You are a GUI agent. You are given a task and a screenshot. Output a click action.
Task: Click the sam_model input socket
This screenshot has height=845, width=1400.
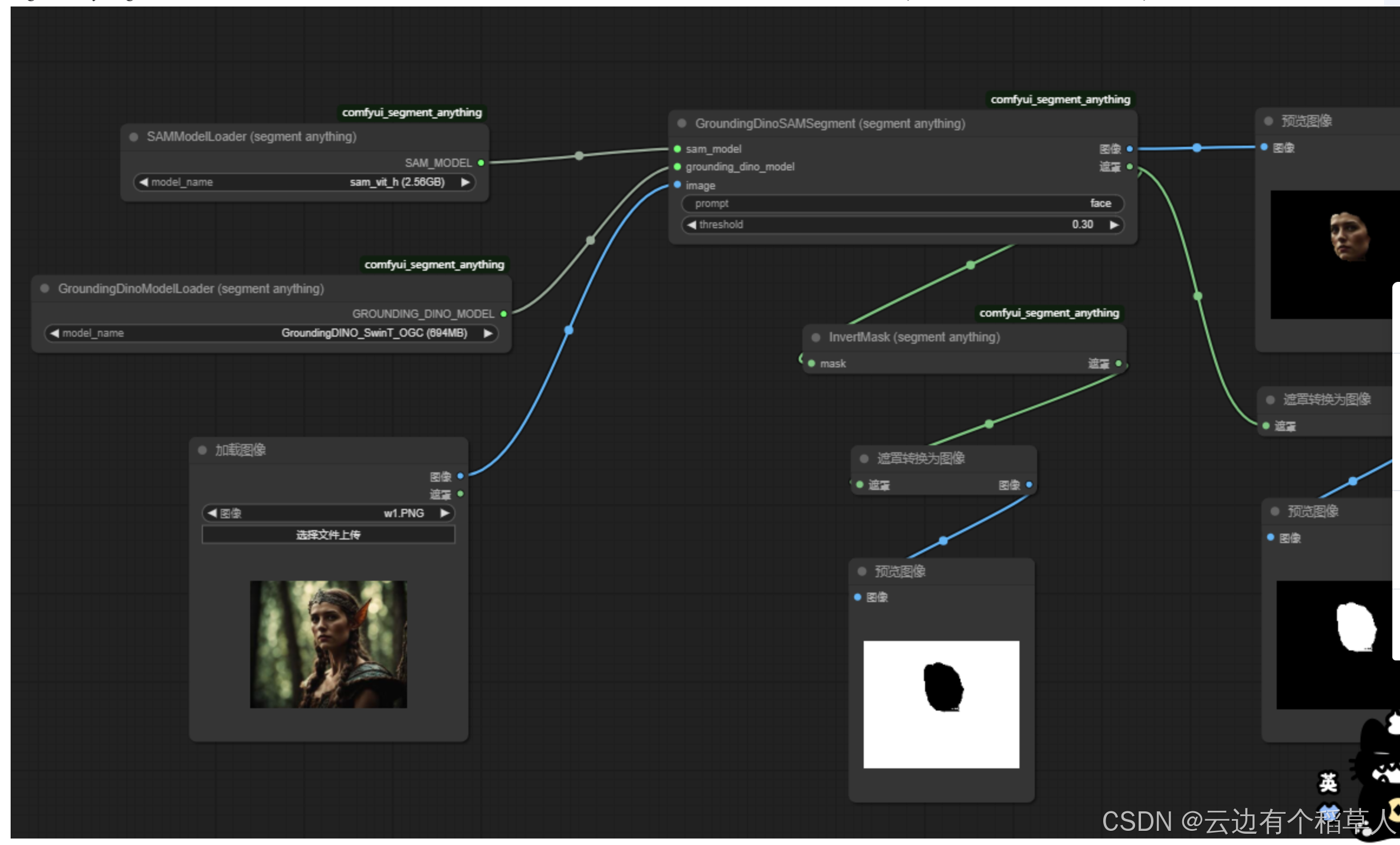click(677, 149)
